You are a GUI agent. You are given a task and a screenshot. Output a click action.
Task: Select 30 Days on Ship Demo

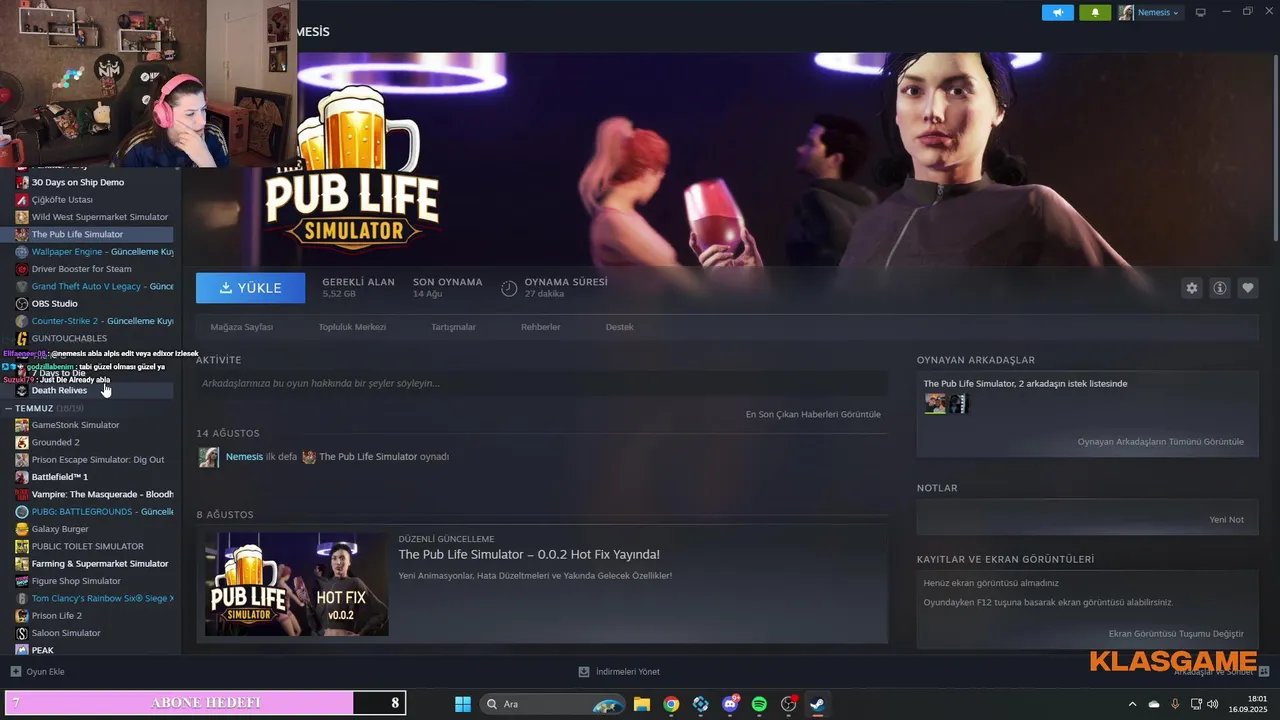pos(78,183)
